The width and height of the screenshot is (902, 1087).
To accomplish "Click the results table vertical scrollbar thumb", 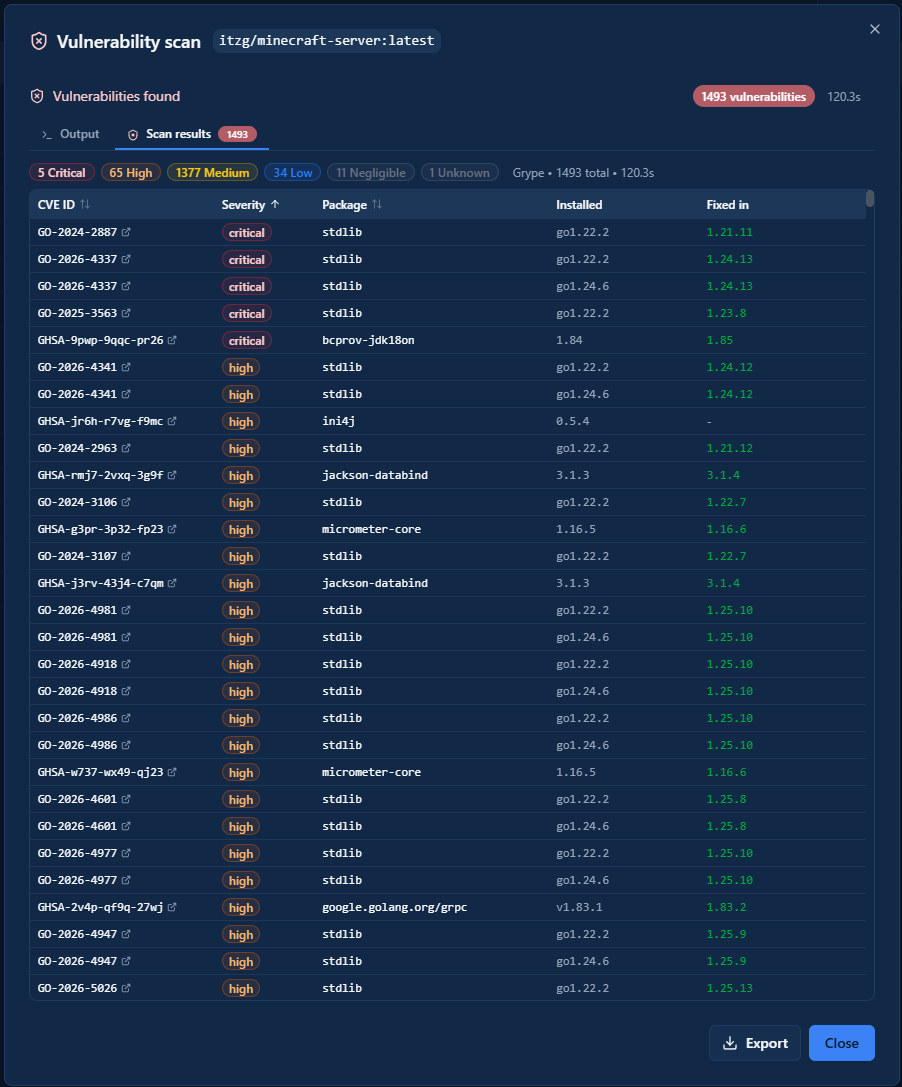I will click(870, 199).
